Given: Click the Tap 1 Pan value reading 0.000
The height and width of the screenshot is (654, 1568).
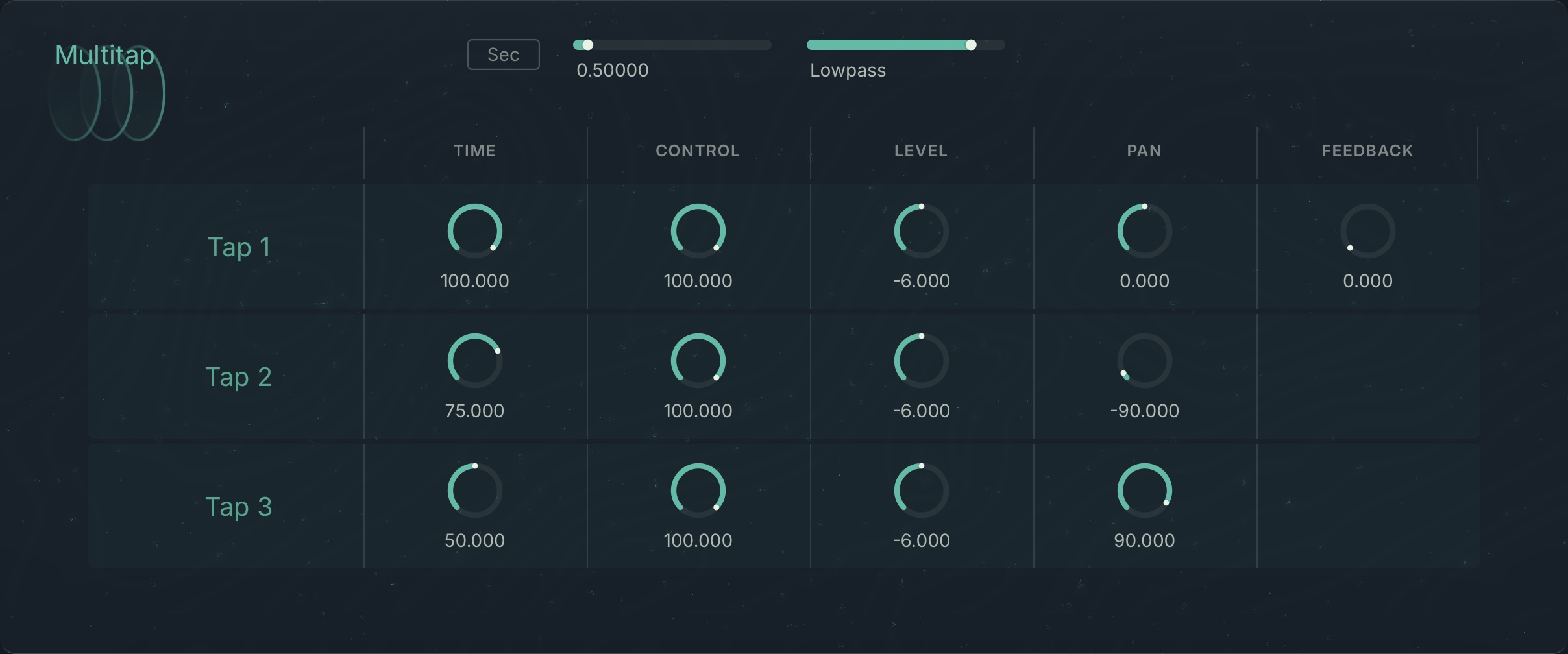Looking at the screenshot, I should coord(1144,280).
